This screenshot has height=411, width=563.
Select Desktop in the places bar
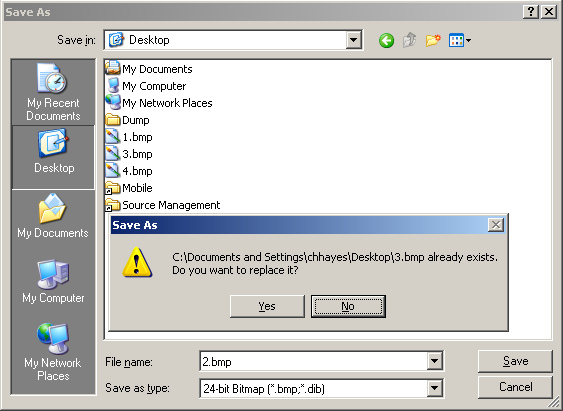tap(53, 157)
